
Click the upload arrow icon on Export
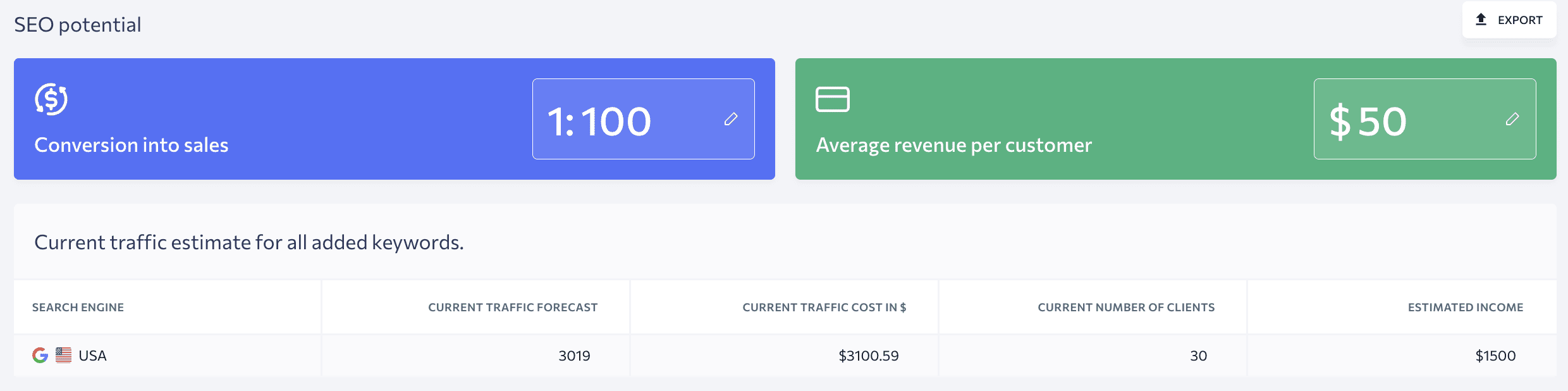pyautogui.click(x=1481, y=20)
